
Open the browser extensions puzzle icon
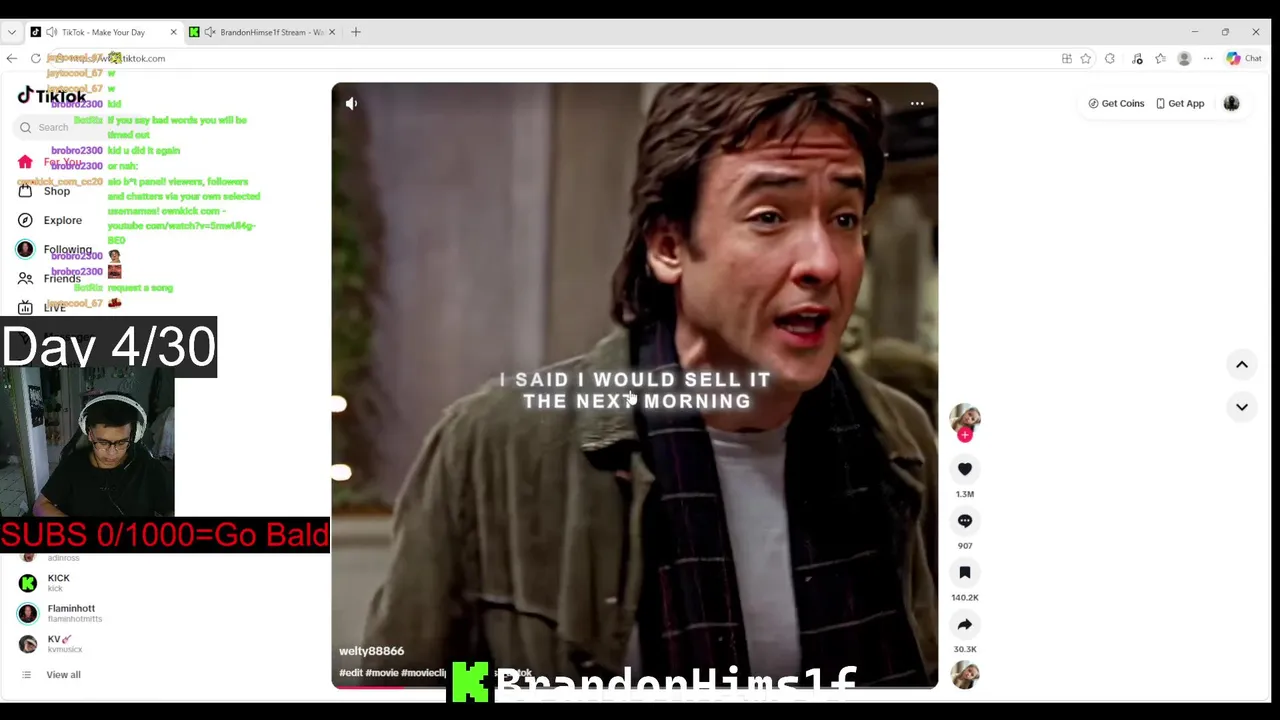(x=1110, y=59)
